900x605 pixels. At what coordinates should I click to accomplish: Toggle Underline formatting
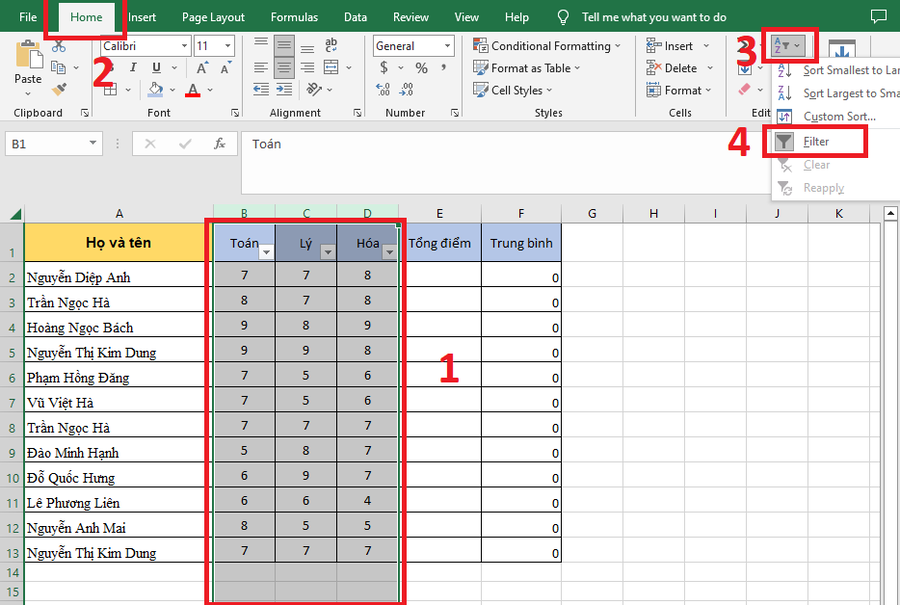click(x=156, y=68)
